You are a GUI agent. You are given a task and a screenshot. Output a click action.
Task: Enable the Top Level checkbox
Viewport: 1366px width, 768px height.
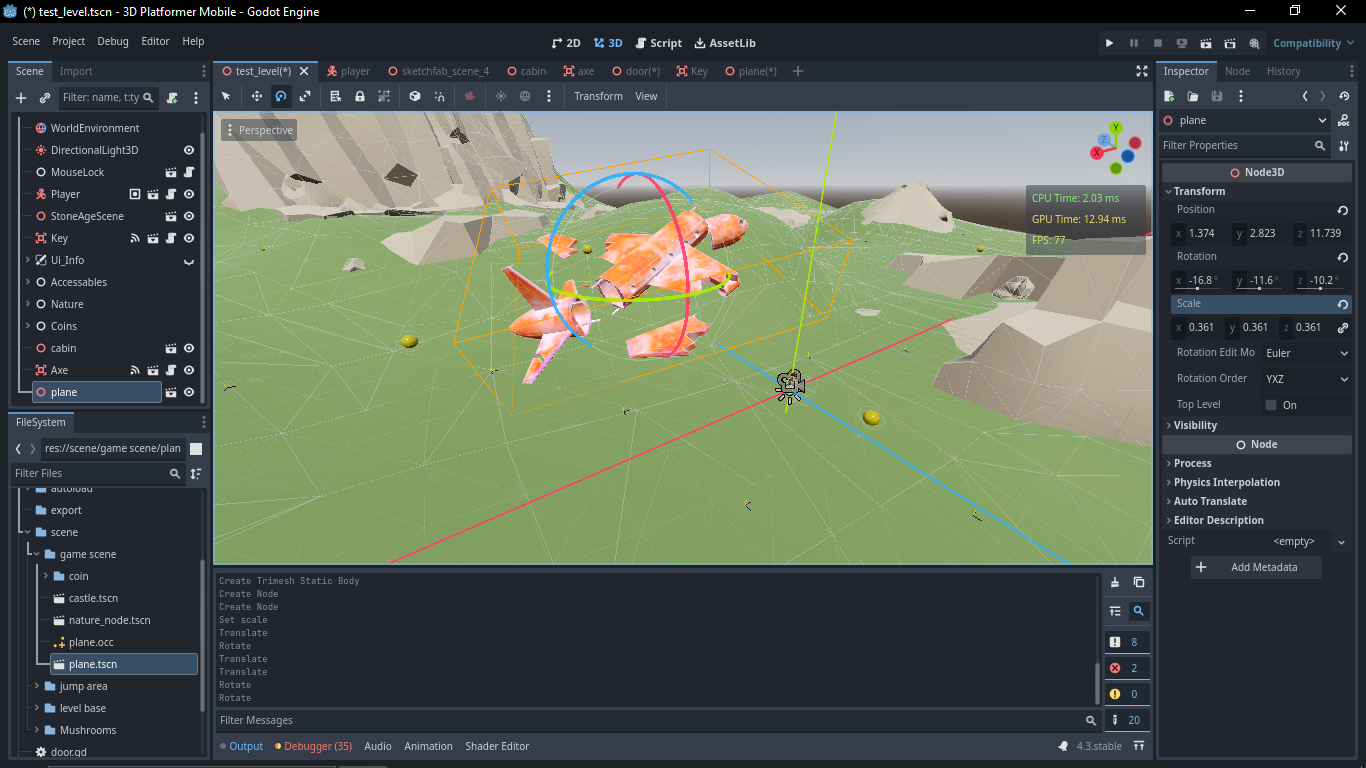pos(1271,405)
